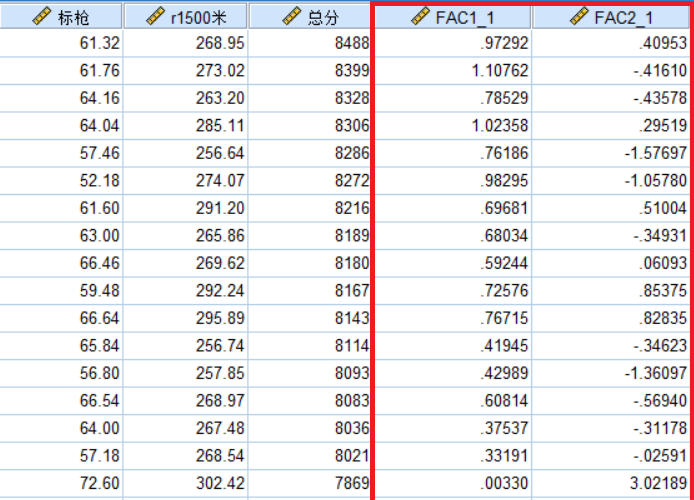The width and height of the screenshot is (694, 500).
Task: Select the cell with value 268.97
Action: (x=185, y=401)
